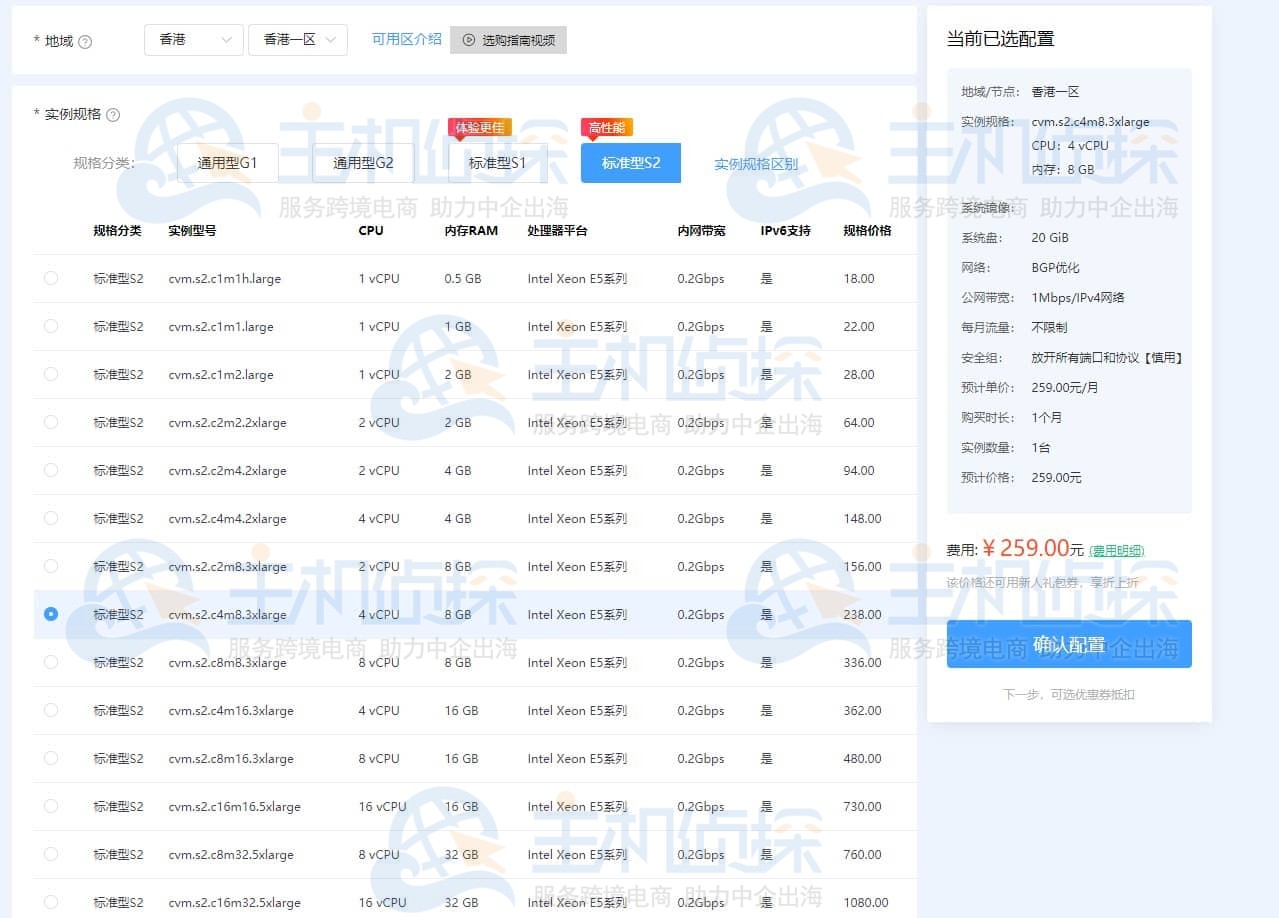Pick the cvm.s2.c1m2.large radio button
1279x918 pixels.
coord(51,374)
